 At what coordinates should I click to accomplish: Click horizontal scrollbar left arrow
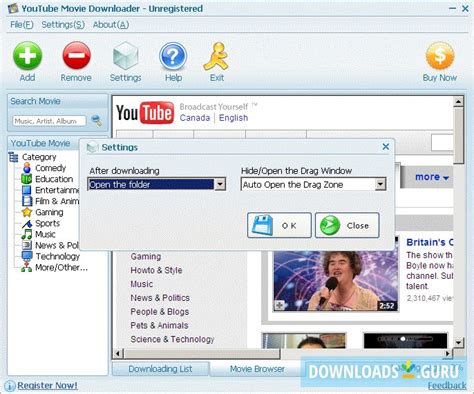(118, 353)
